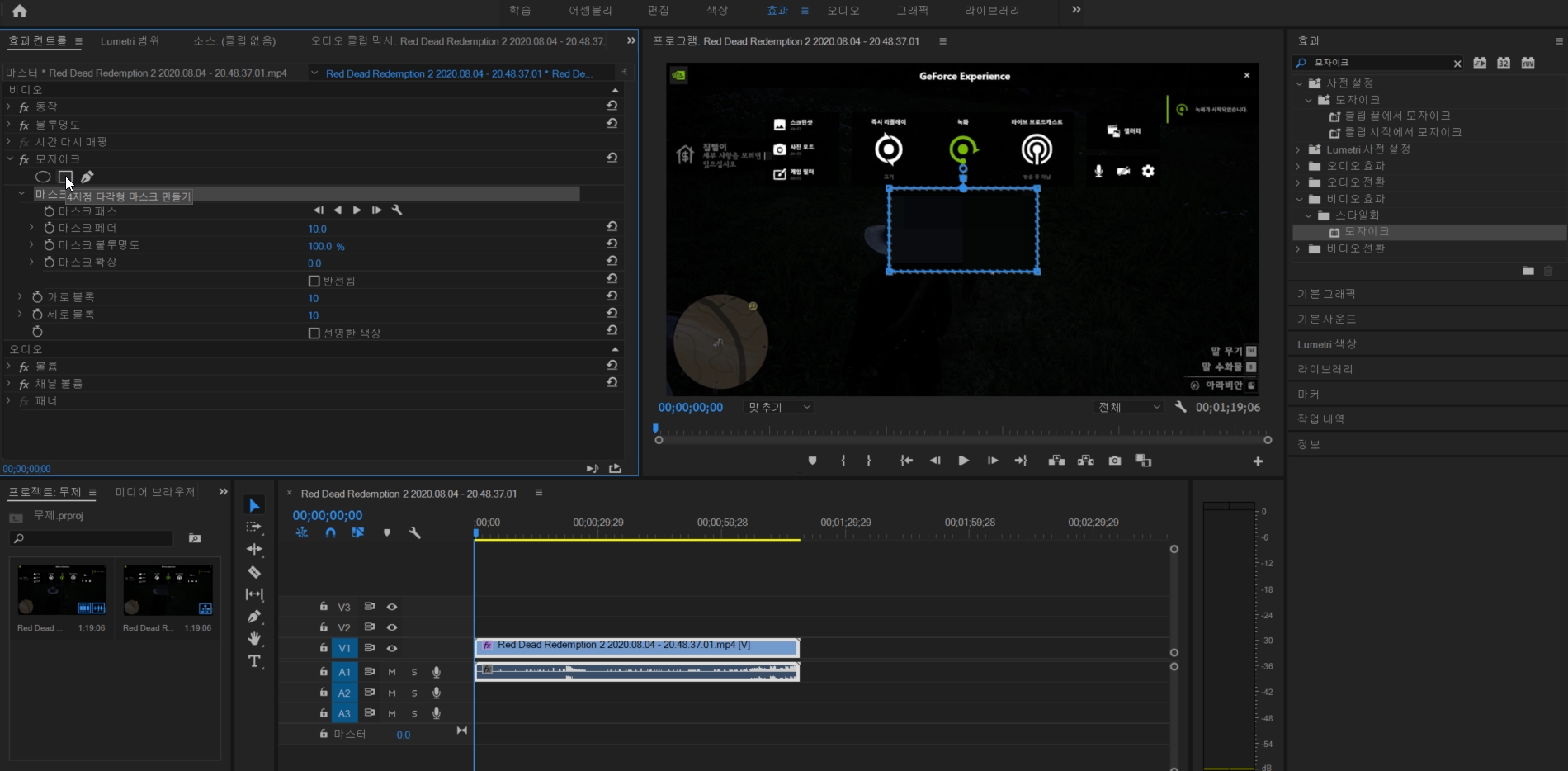Select the ellipse mask tool under 모자이크
This screenshot has width=1568, height=771.
pos(43,177)
